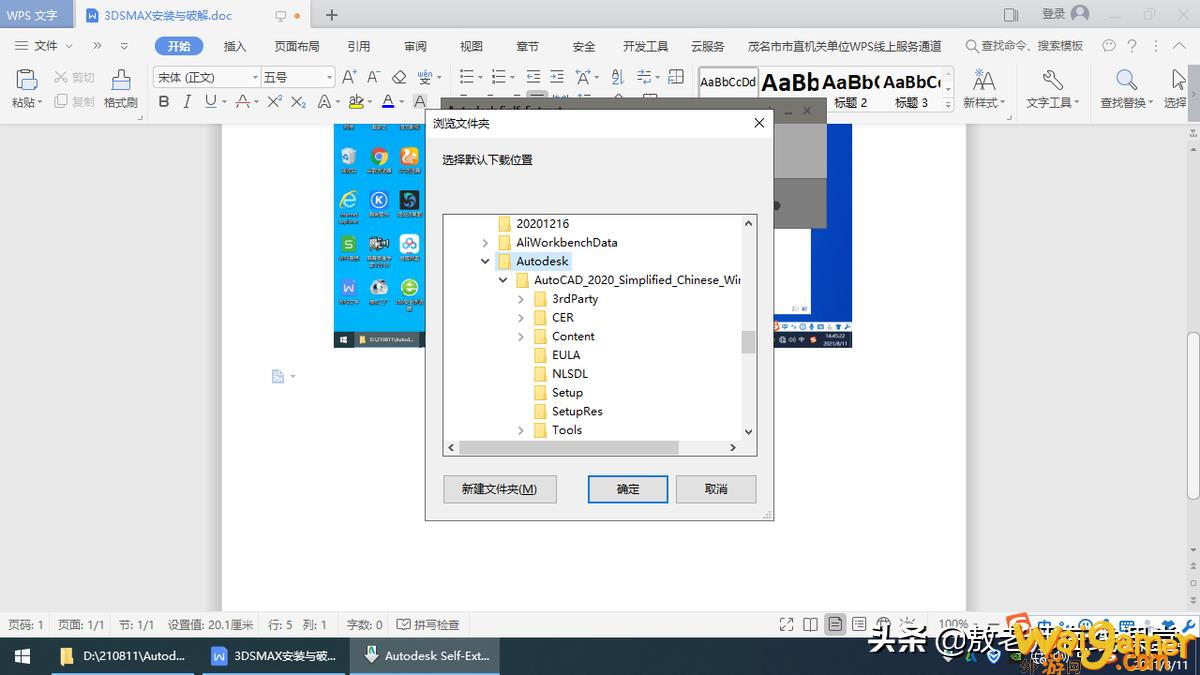Switch to the 审阅 ribbon tab
This screenshot has width=1200, height=675.
(x=415, y=46)
